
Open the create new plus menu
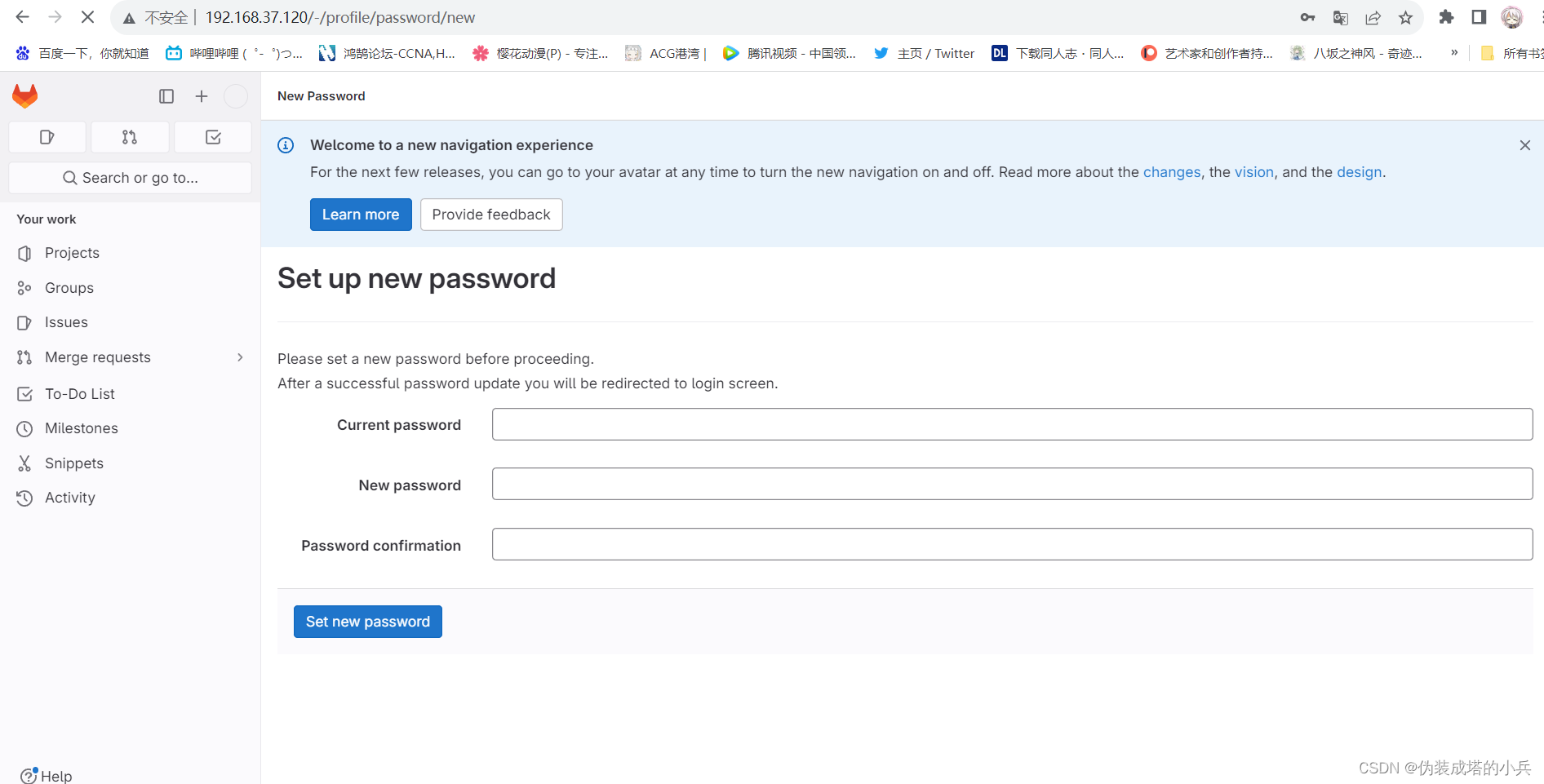tap(202, 96)
